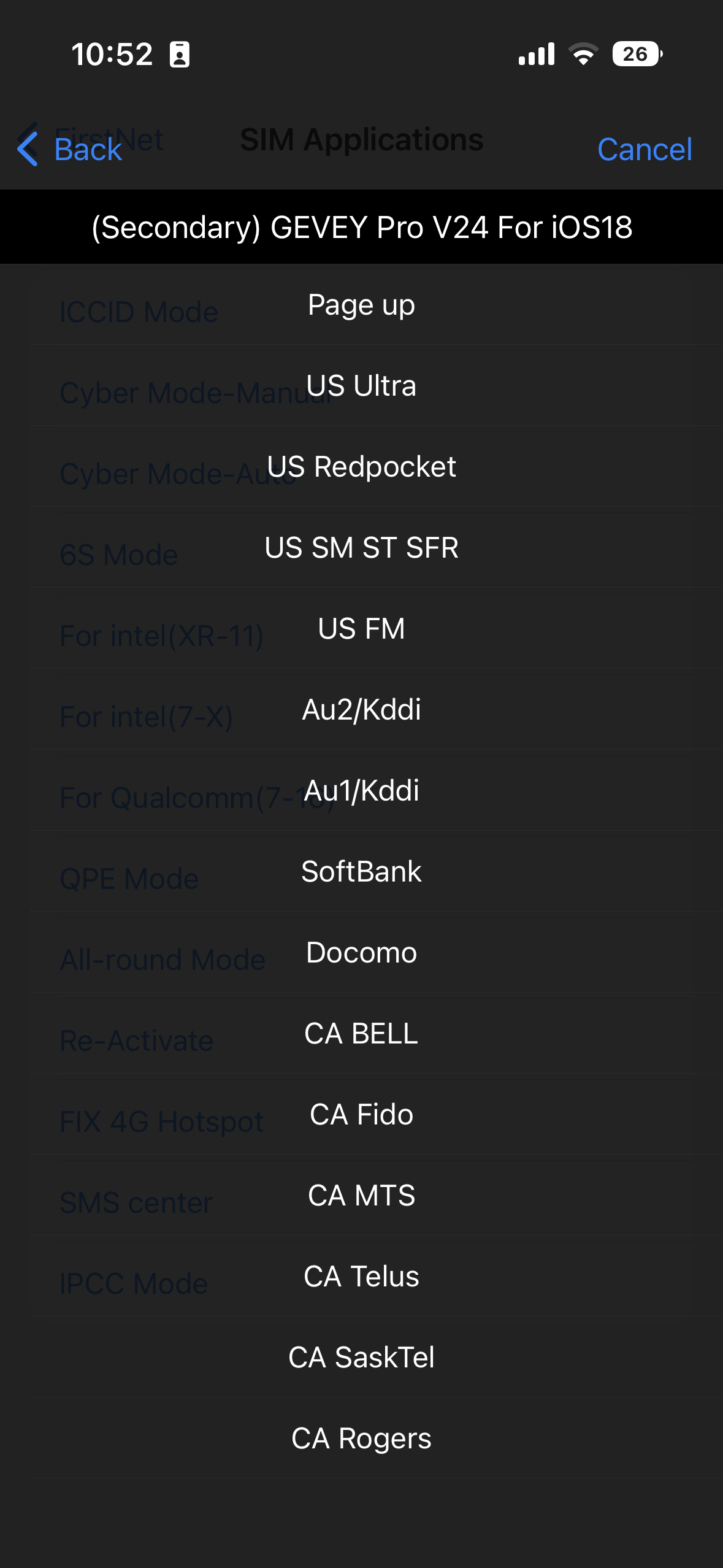Choose US Ultra carrier
This screenshot has width=723, height=1568.
click(361, 386)
